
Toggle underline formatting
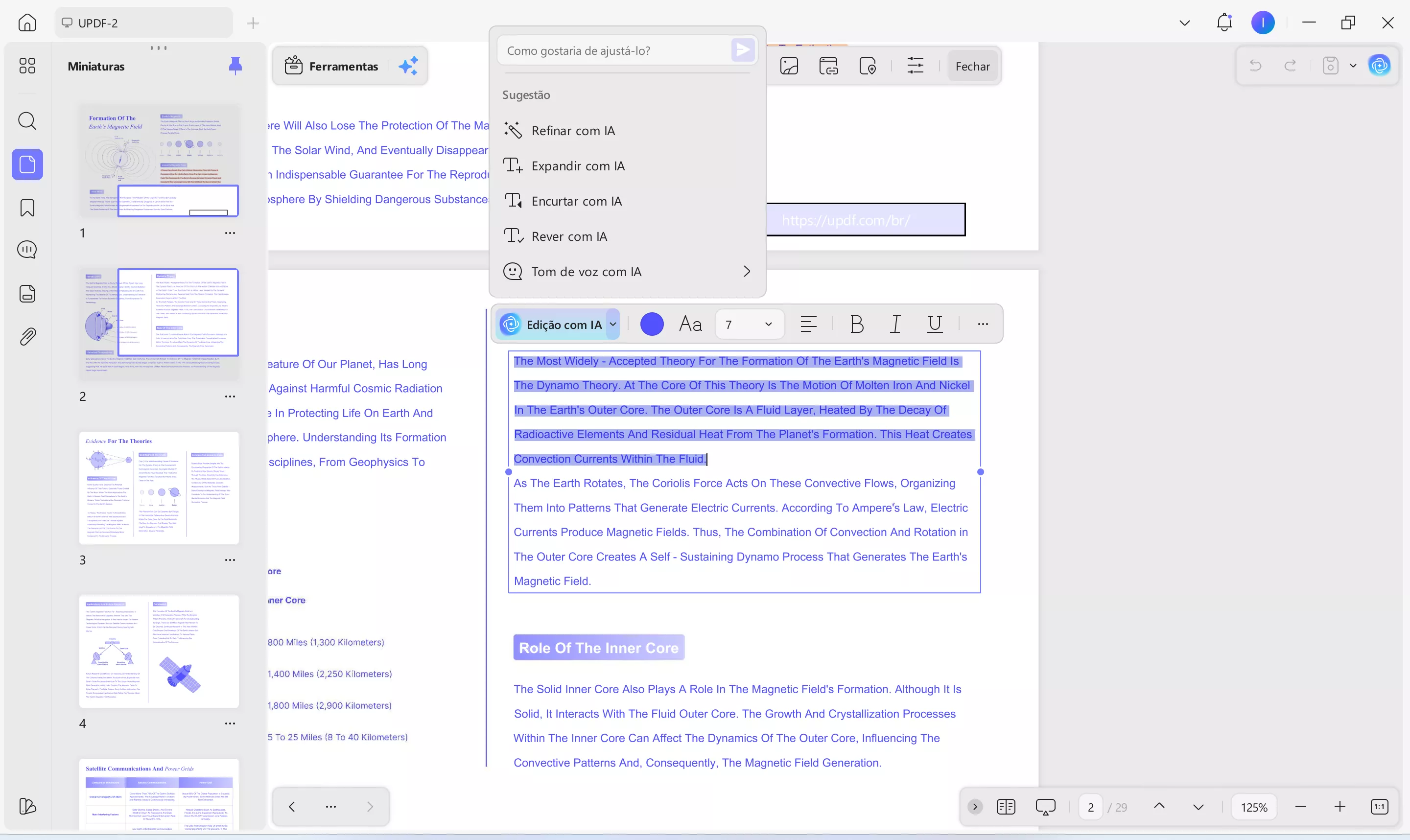(x=935, y=325)
